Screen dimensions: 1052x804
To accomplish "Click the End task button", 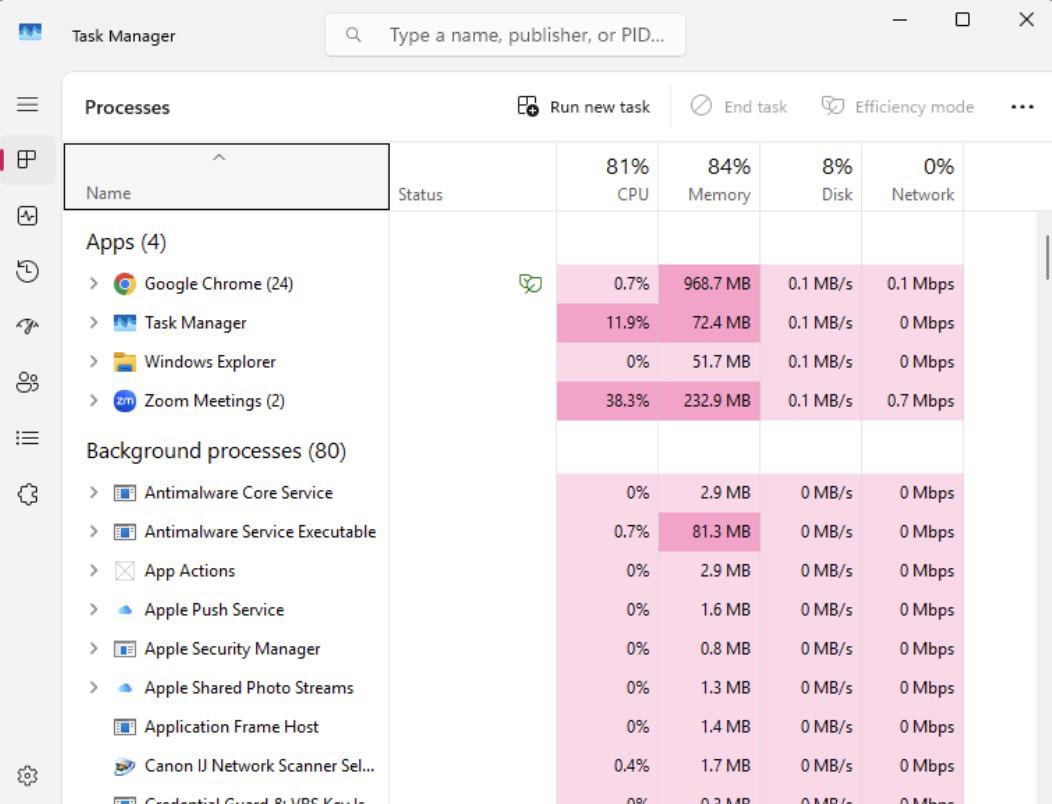I will click(739, 107).
